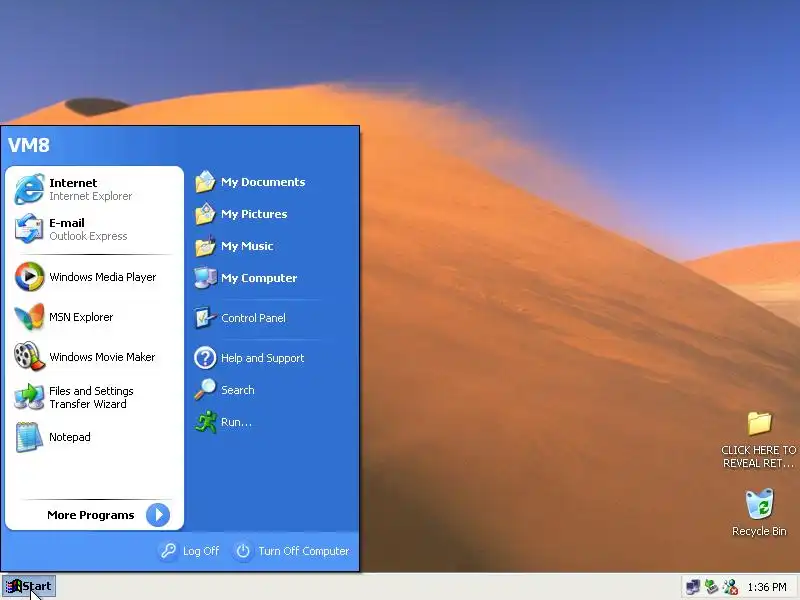Click the Control Panel icon
Screen dimensions: 800x600
pos(205,318)
